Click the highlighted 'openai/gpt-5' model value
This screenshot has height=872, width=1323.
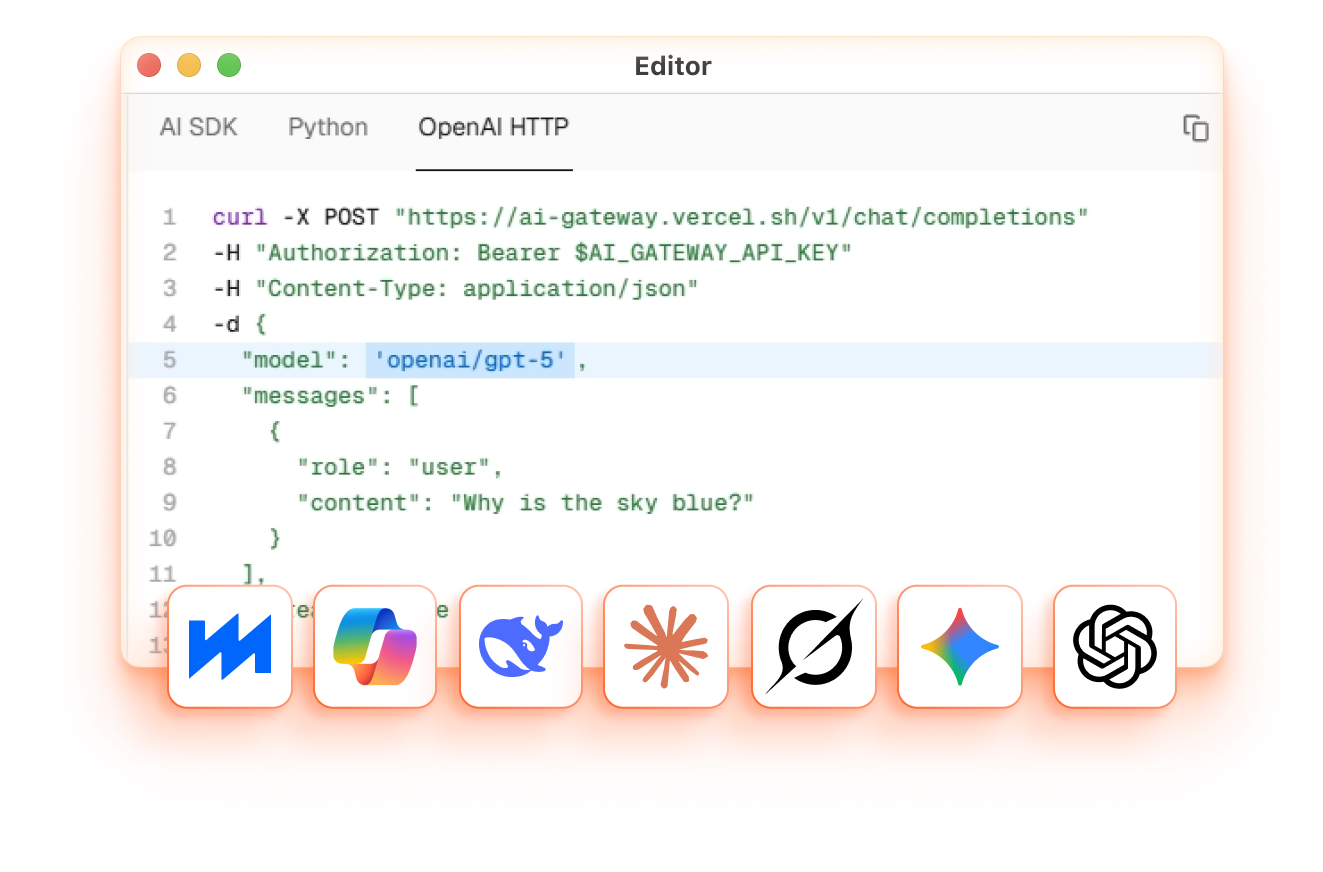pyautogui.click(x=470, y=361)
